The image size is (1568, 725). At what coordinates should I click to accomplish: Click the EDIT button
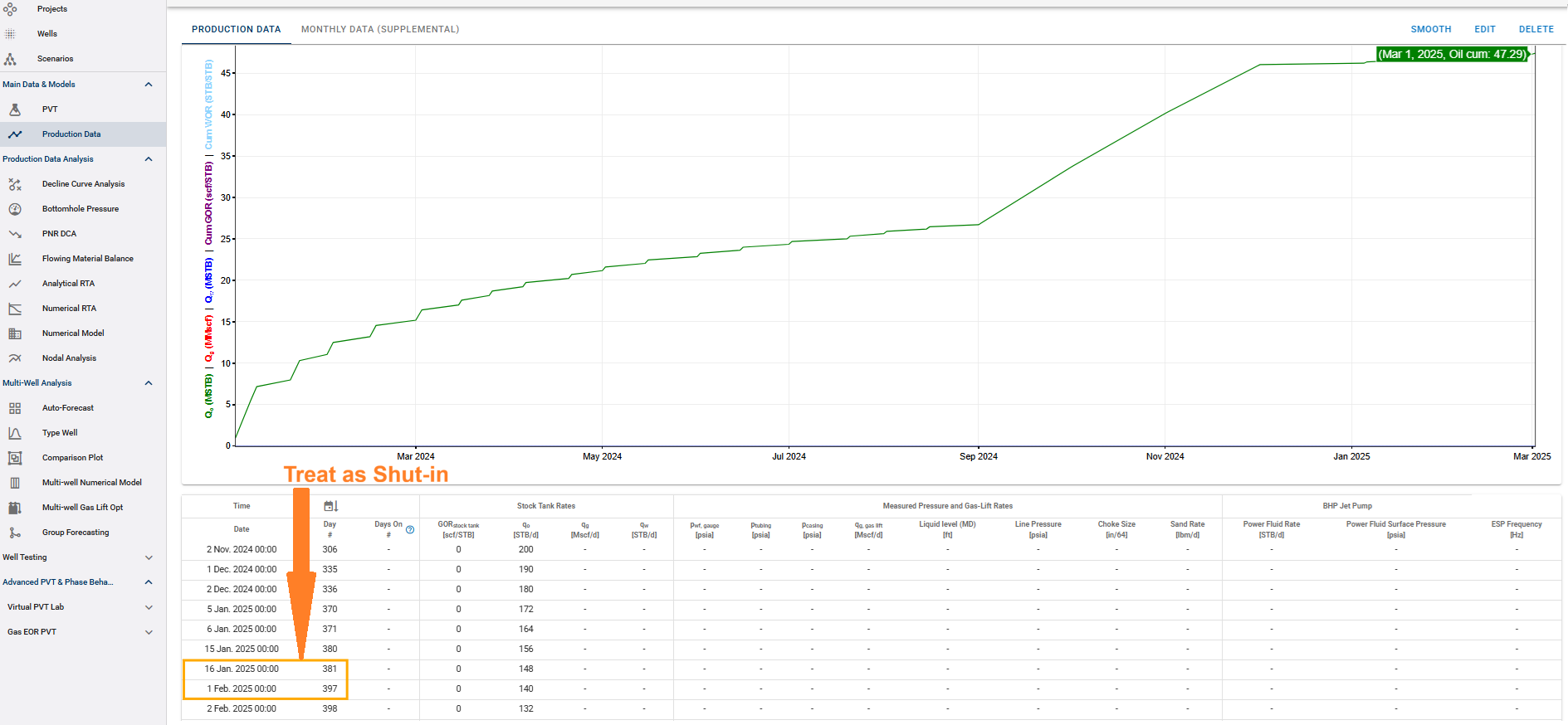pos(1484,29)
